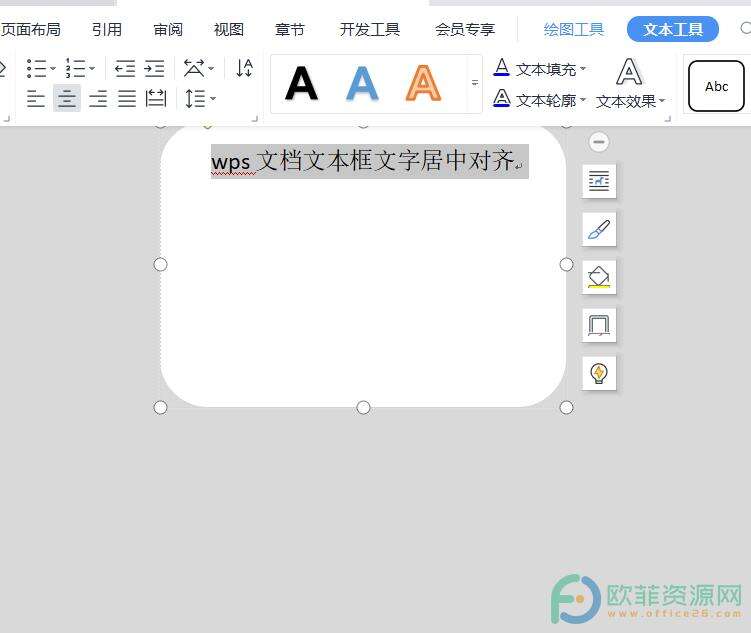Click the 文本效果 button
Image resolution: width=751 pixels, height=633 pixels.
626,83
